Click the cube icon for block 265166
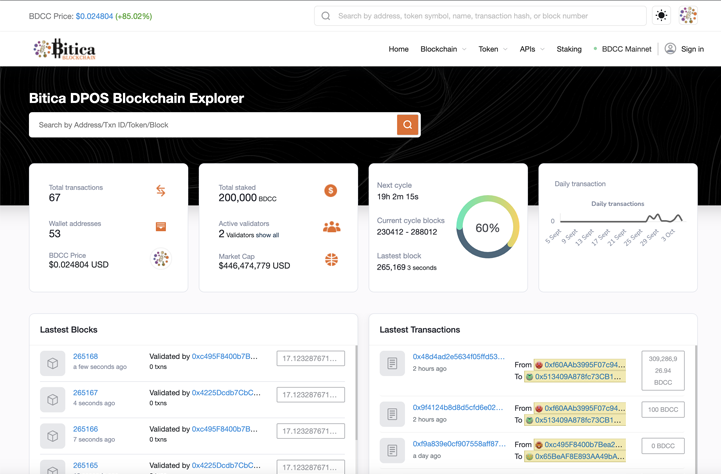Image resolution: width=721 pixels, height=474 pixels. pos(52,436)
